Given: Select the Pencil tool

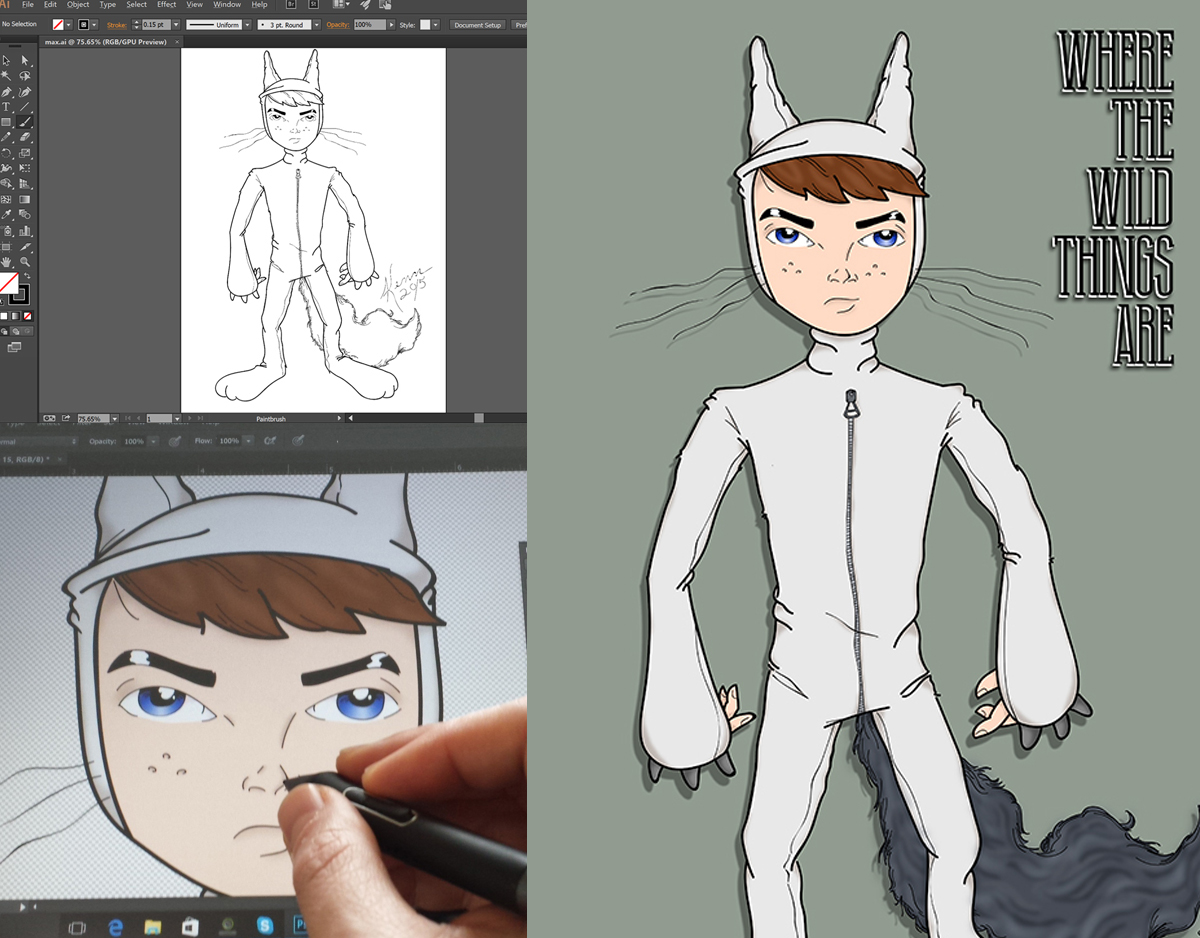Looking at the screenshot, I should pyautogui.click(x=6, y=137).
